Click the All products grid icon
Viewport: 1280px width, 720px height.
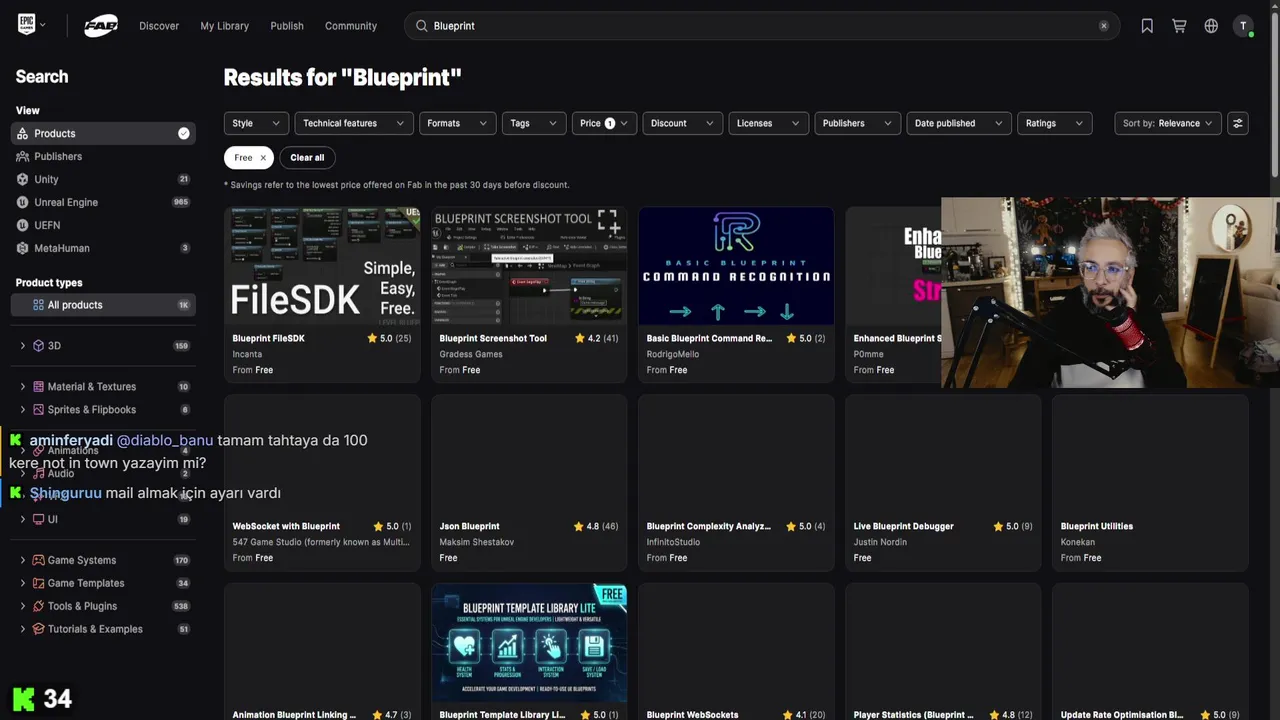38,305
